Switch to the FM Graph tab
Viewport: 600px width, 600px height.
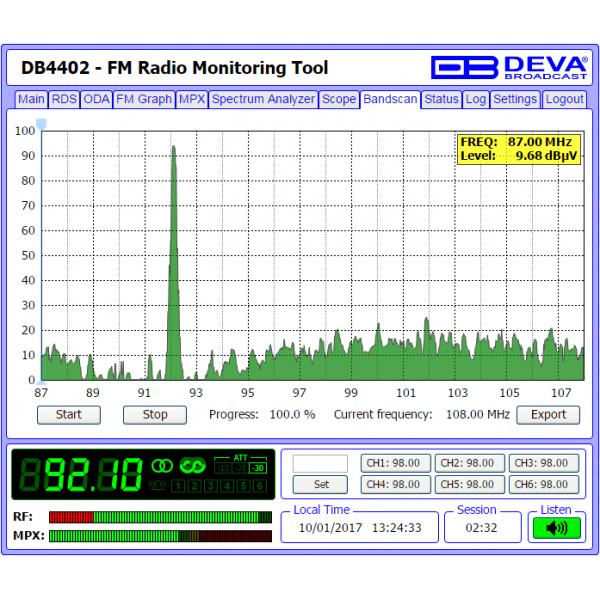point(144,99)
